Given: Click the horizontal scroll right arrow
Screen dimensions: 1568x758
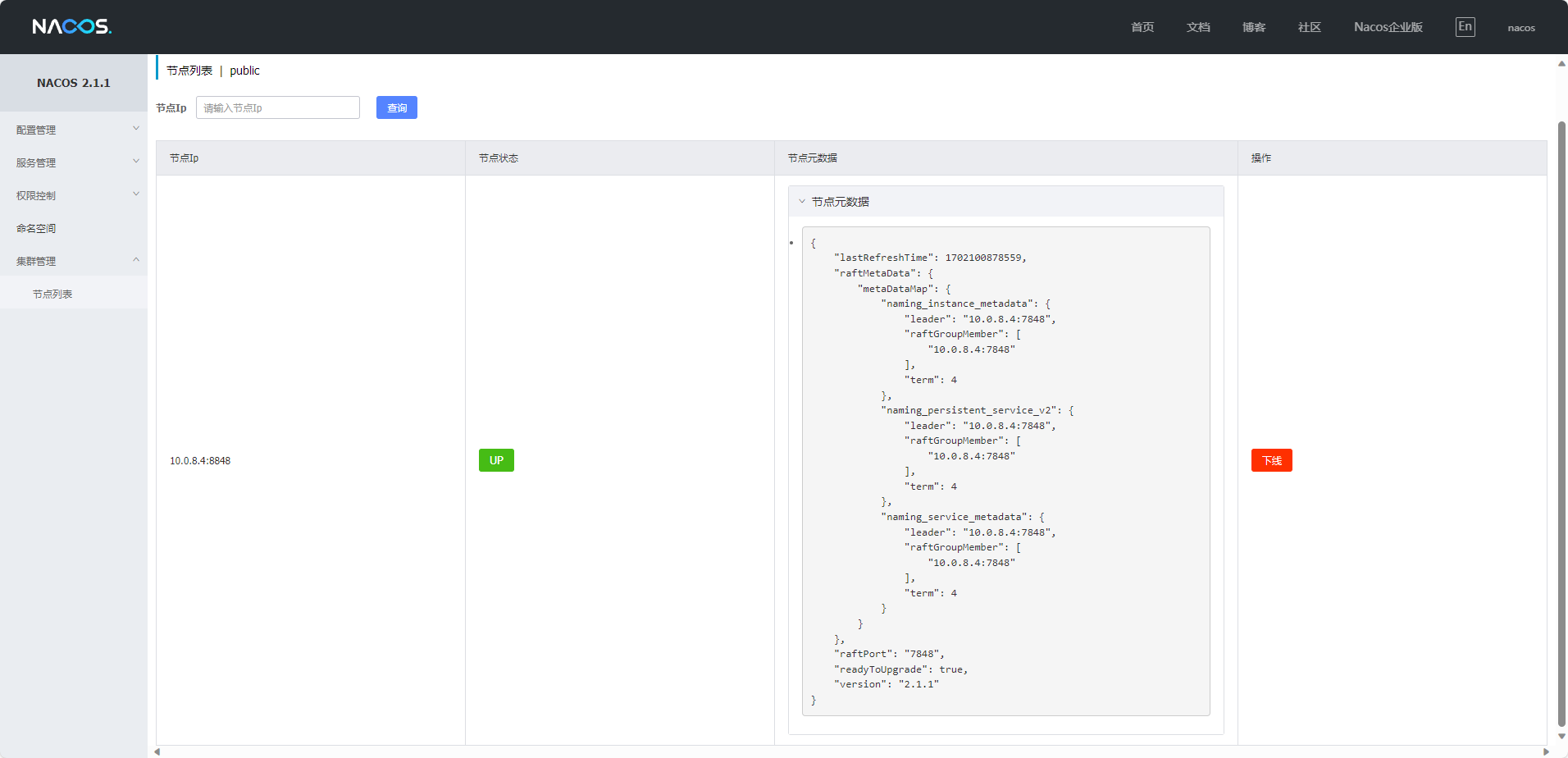Looking at the screenshot, I should 1546,751.
